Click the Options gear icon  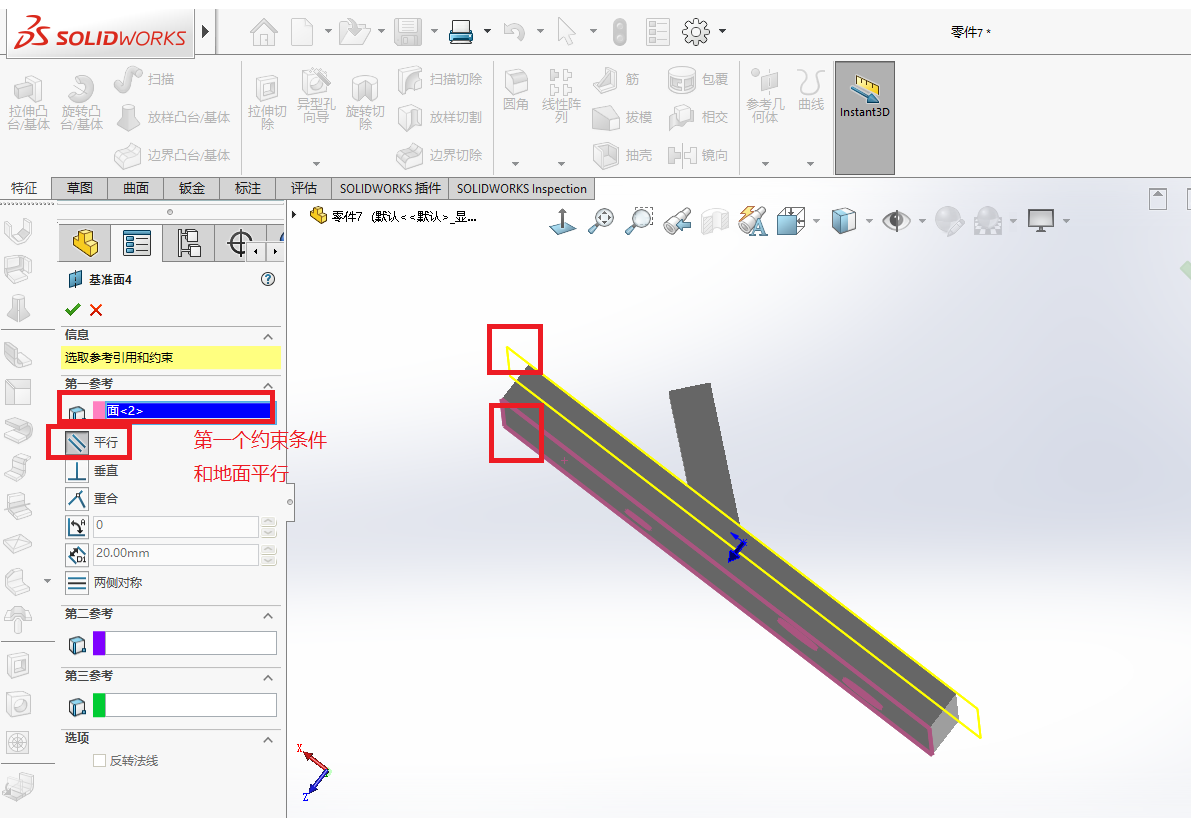(696, 32)
